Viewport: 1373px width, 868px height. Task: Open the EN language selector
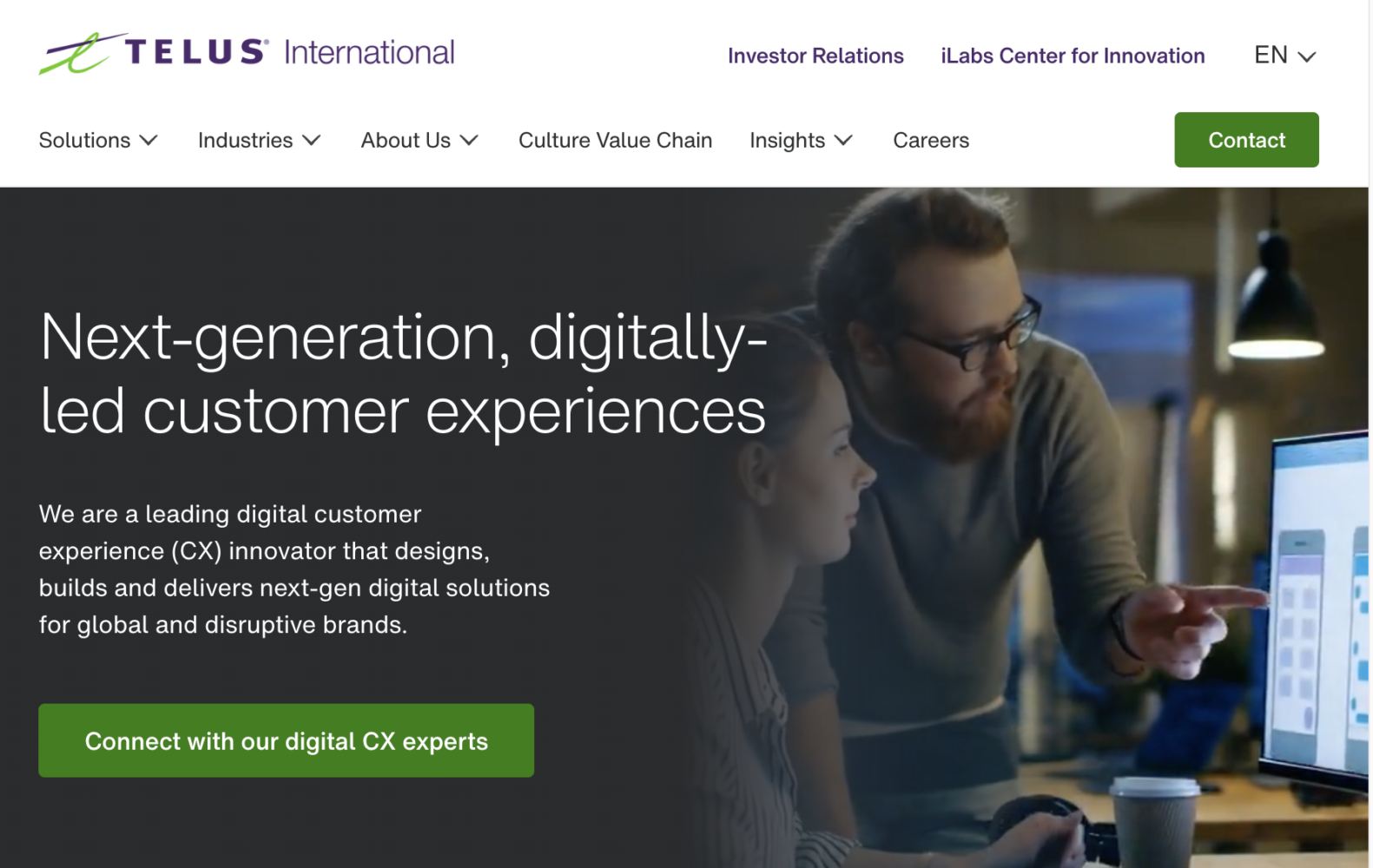[x=1271, y=56]
